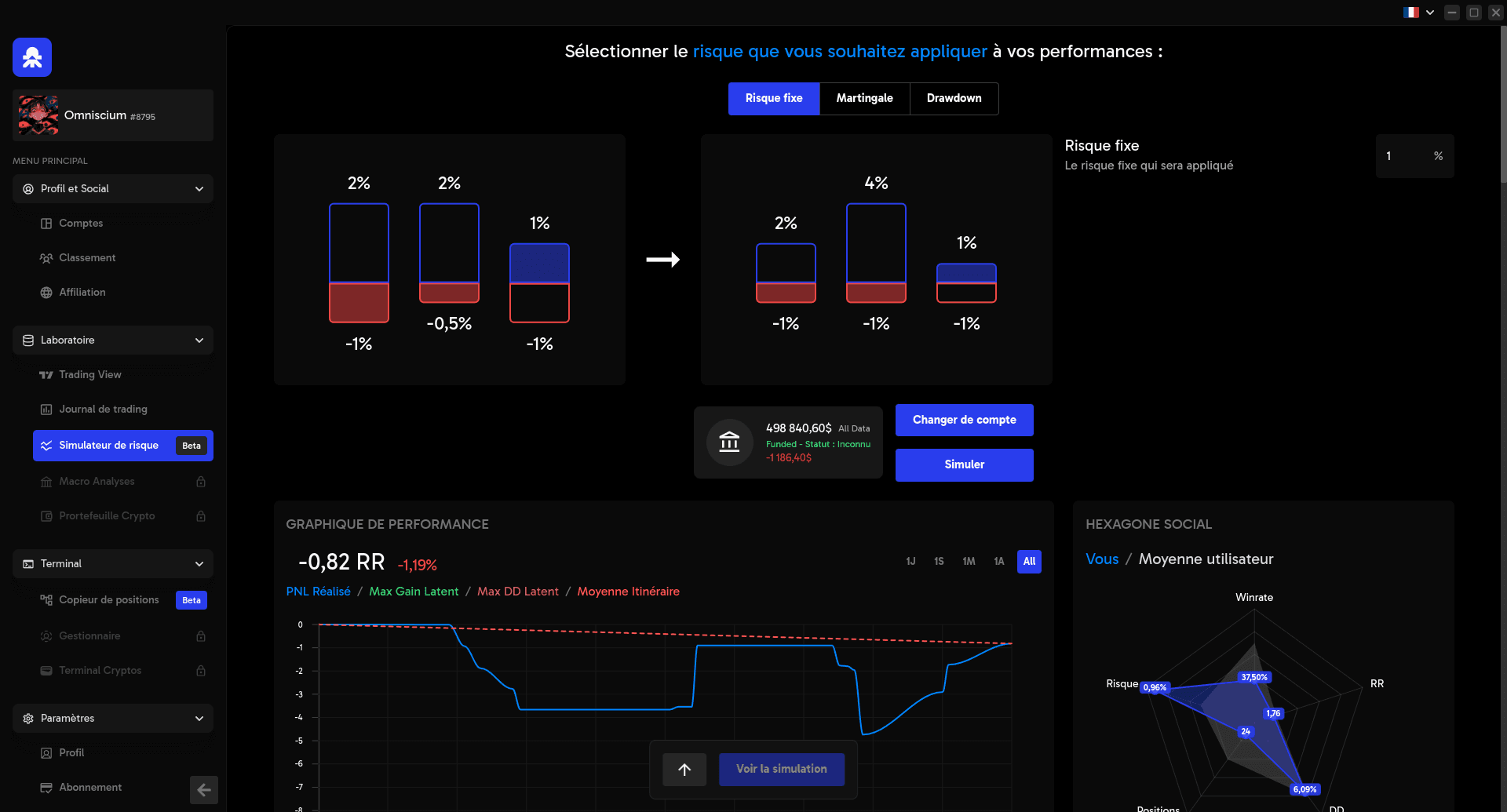Switch to the Drawdown tab
This screenshot has width=1507, height=812.
954,99
